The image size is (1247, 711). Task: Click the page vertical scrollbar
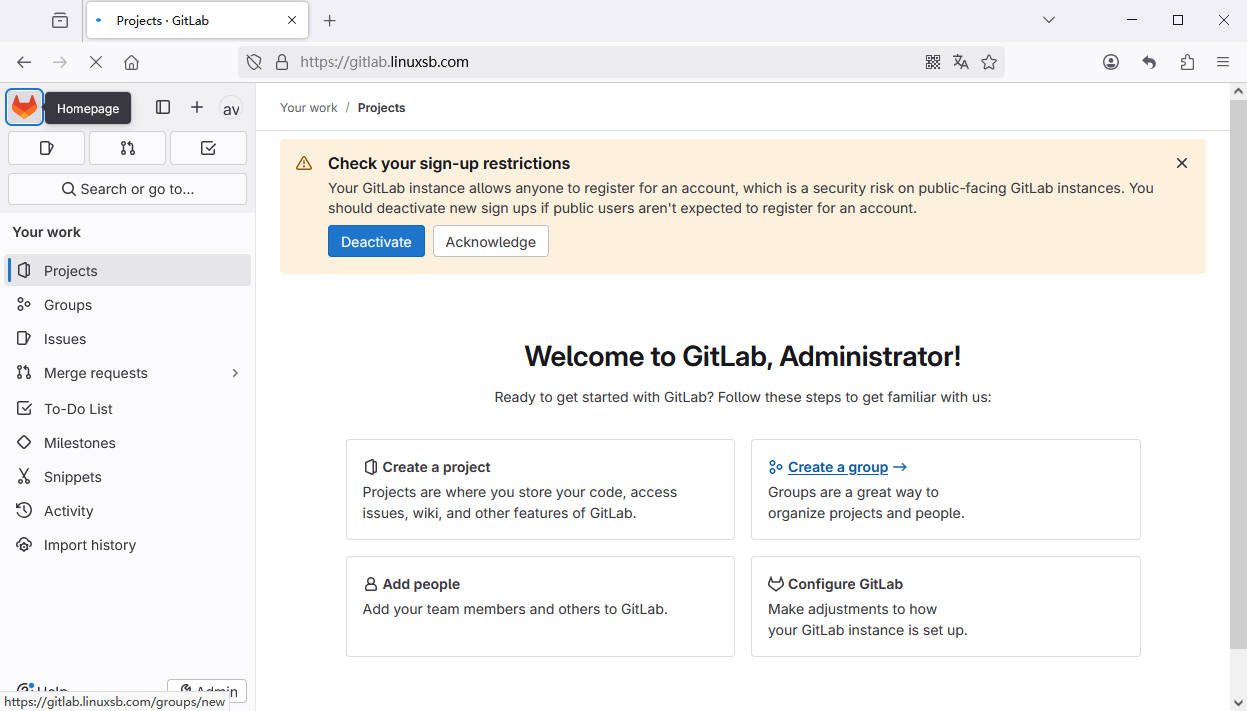pos(1238,370)
